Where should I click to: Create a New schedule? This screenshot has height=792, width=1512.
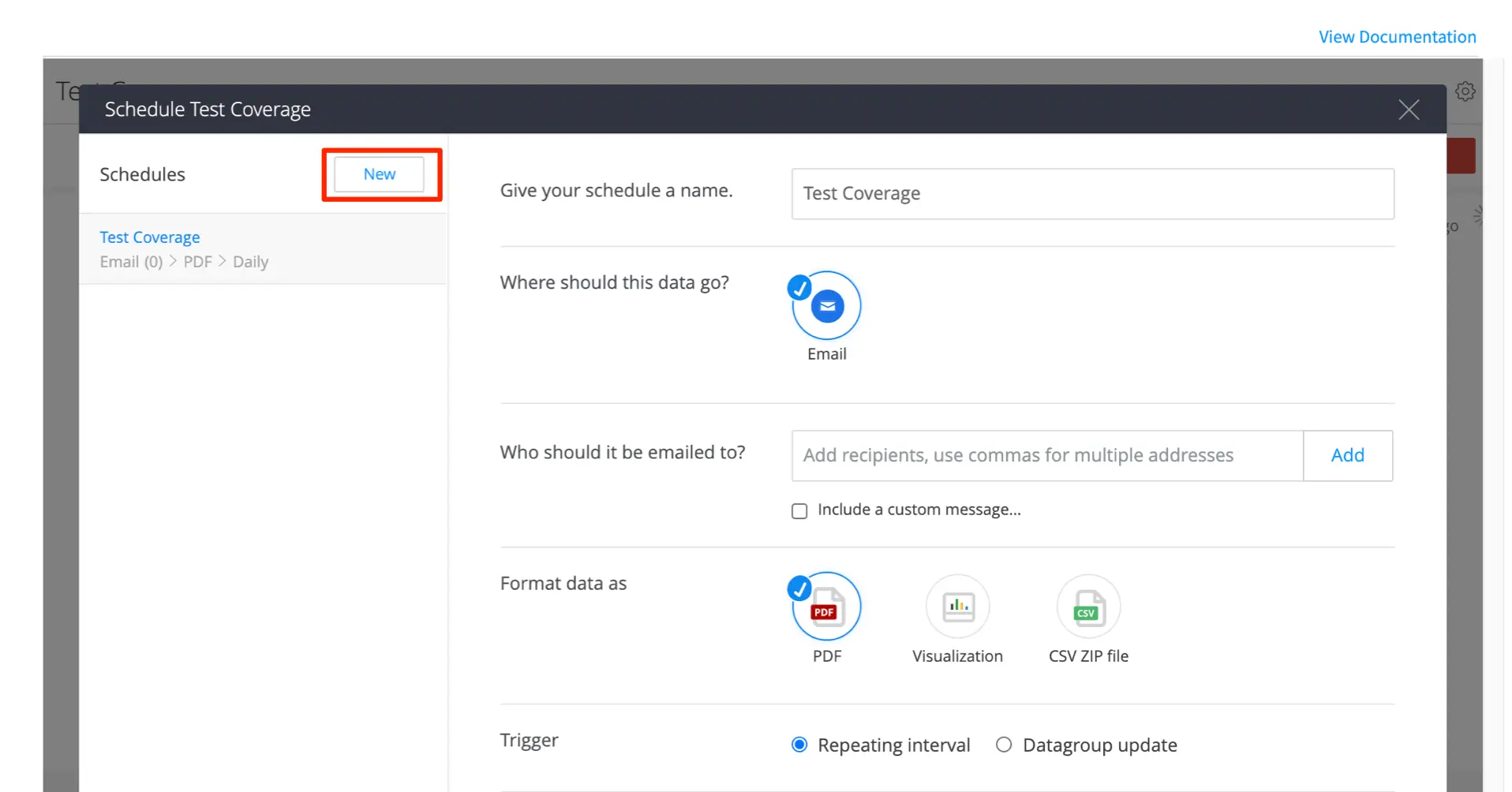coord(379,174)
